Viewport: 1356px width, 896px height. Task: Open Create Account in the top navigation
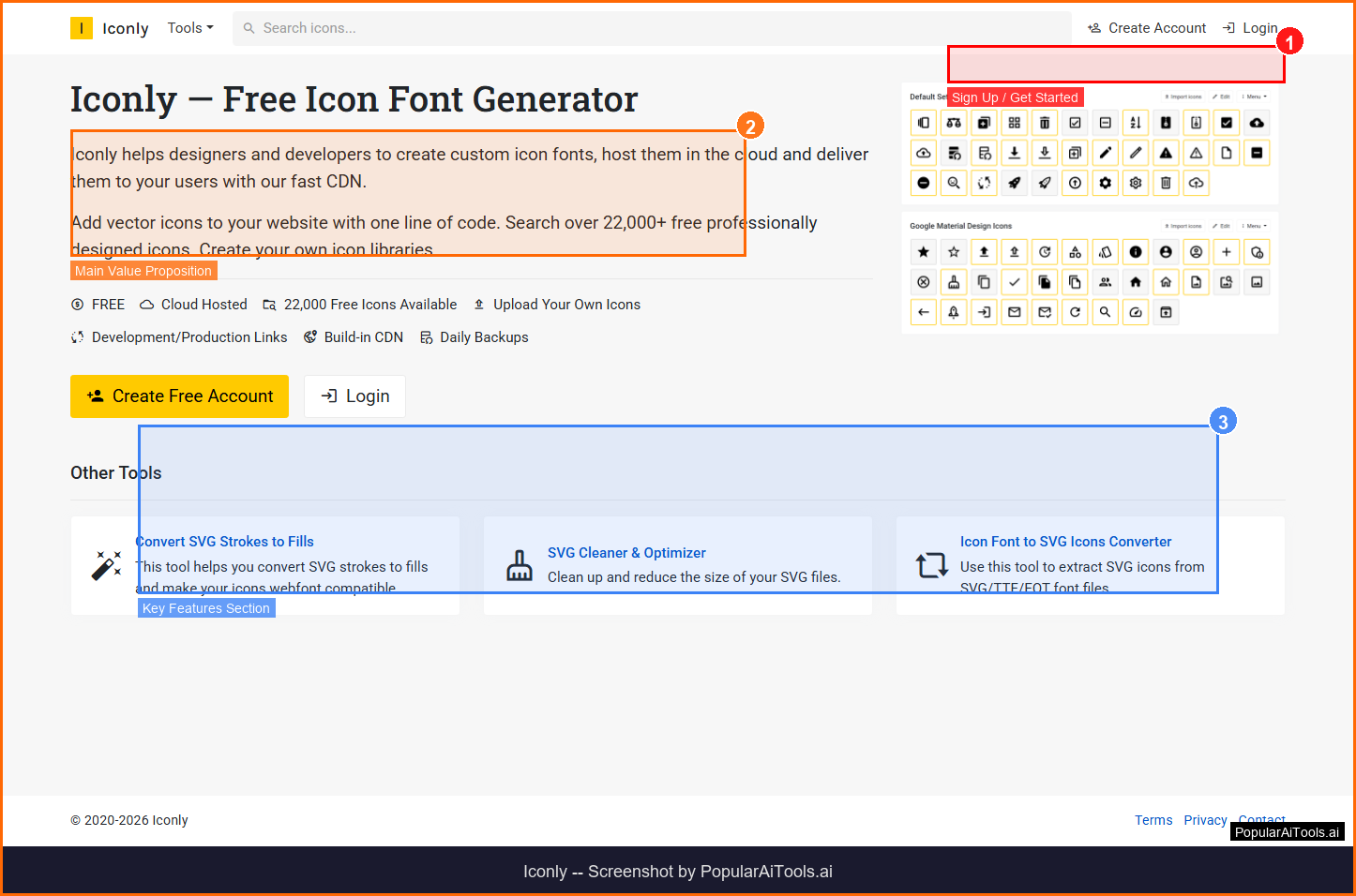point(1147,28)
